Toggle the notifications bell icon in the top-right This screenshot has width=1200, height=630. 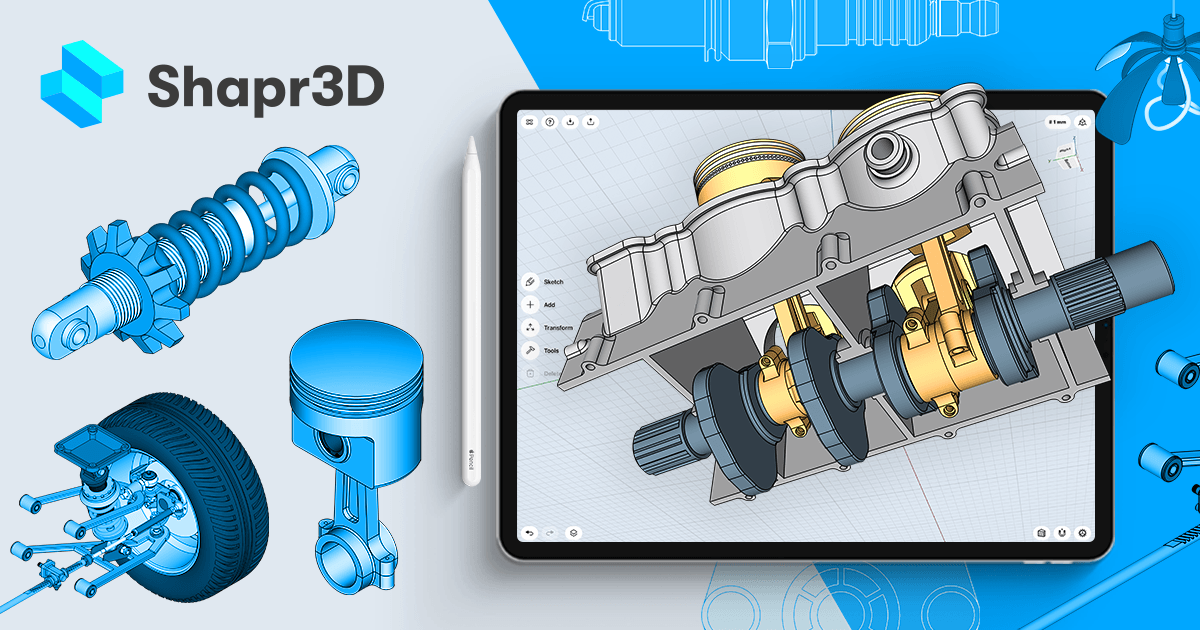pos(1083,121)
